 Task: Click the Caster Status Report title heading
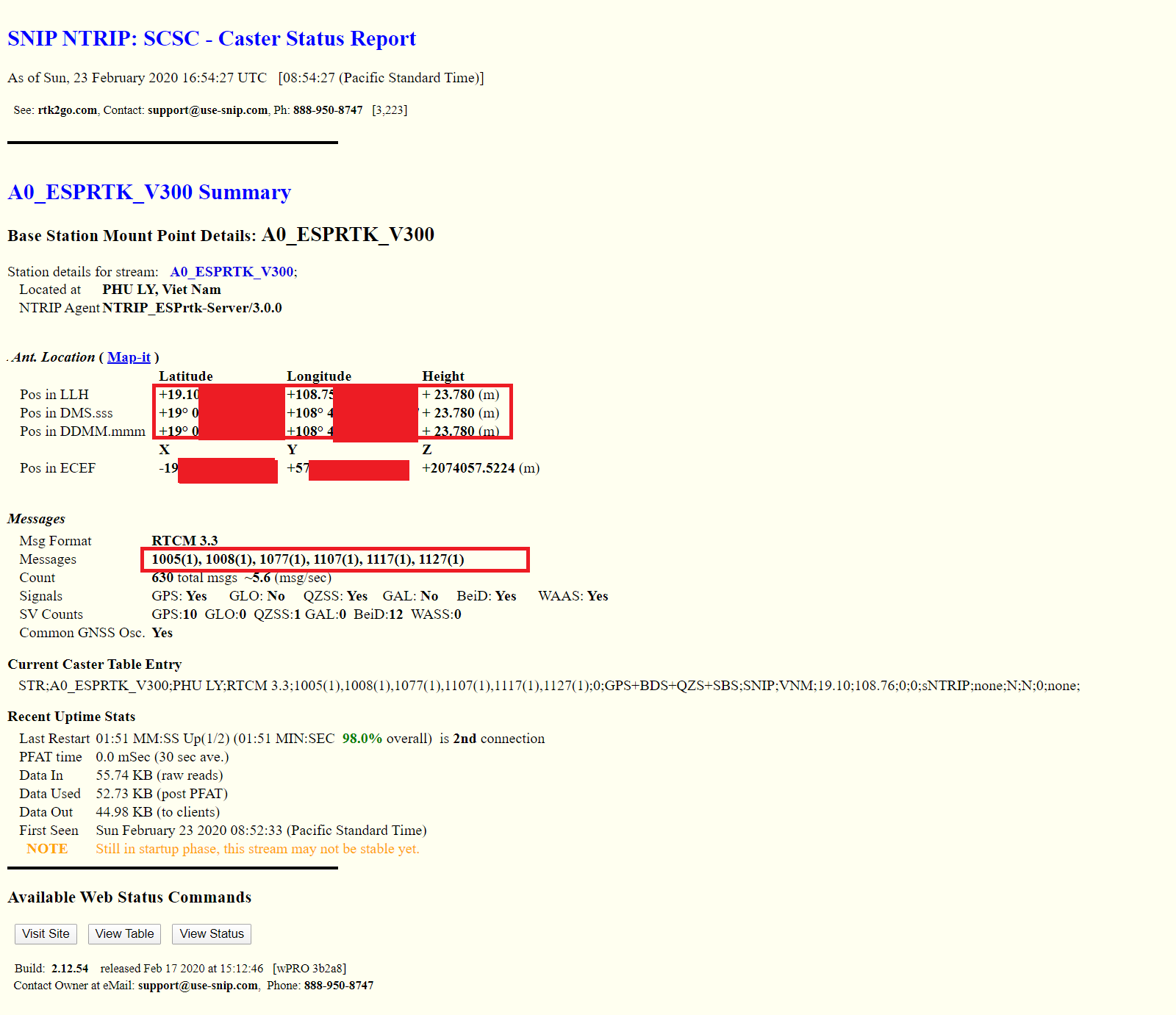coord(212,38)
